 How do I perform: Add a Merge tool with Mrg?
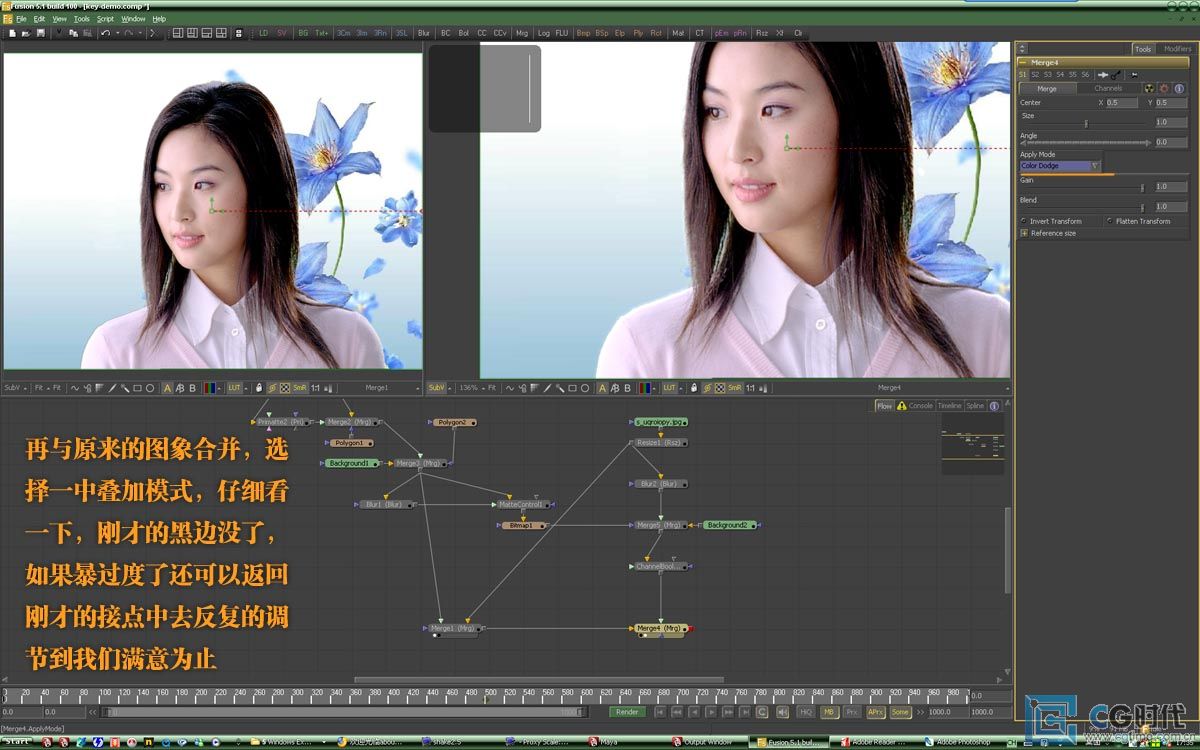(x=522, y=33)
